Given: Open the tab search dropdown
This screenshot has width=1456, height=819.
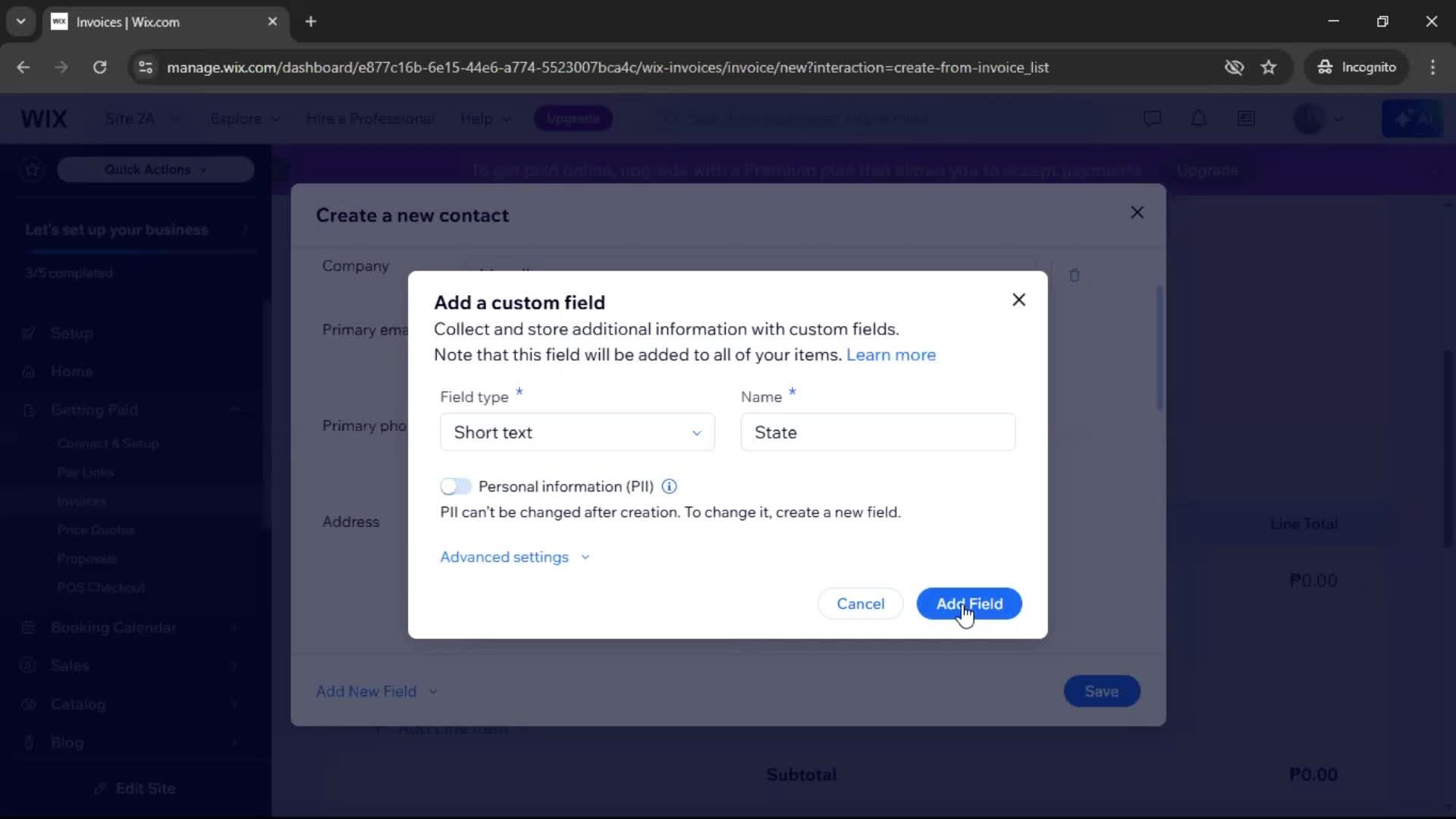Looking at the screenshot, I should point(20,21).
